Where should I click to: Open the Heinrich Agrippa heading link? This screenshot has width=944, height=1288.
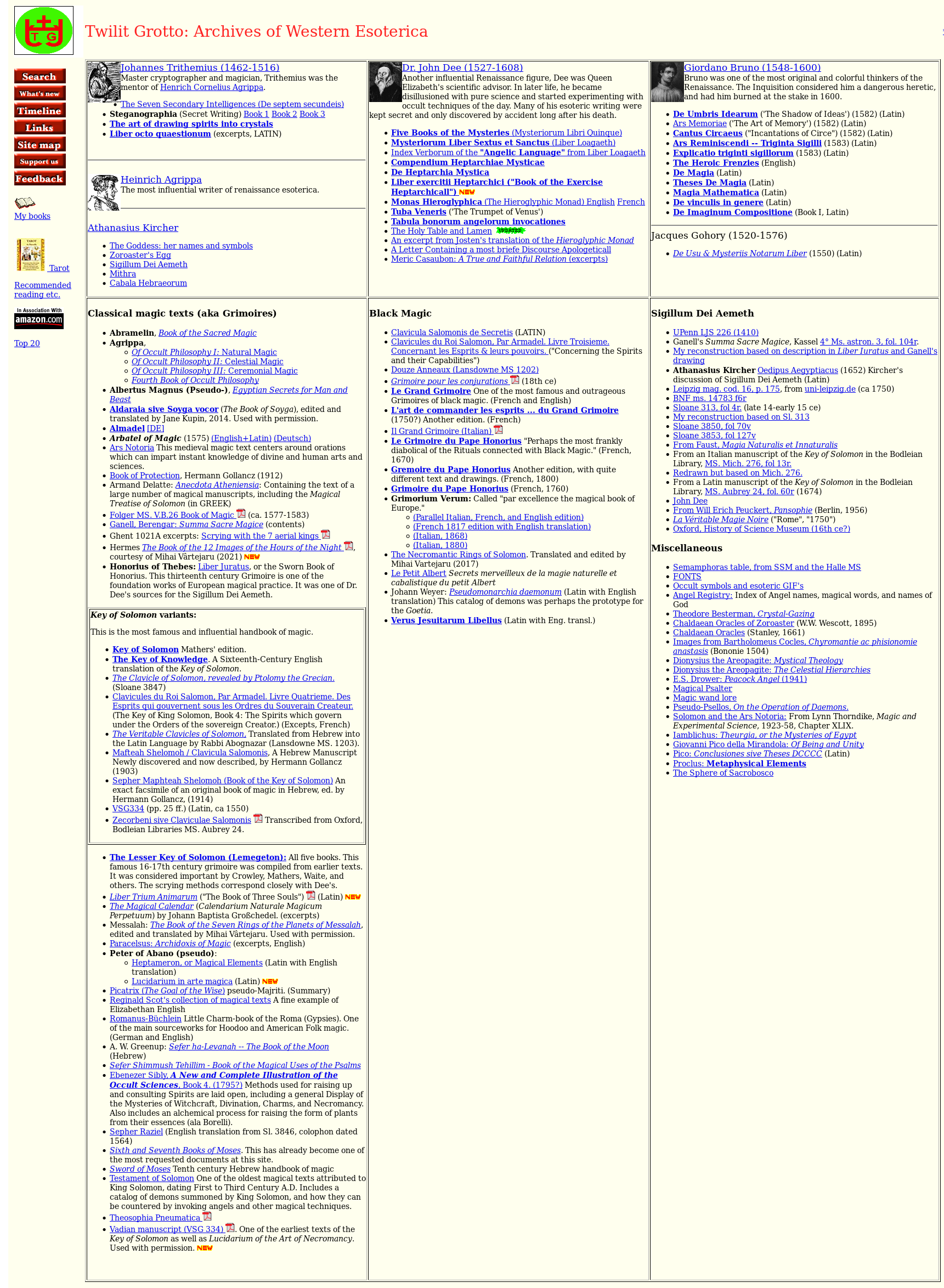161,179
